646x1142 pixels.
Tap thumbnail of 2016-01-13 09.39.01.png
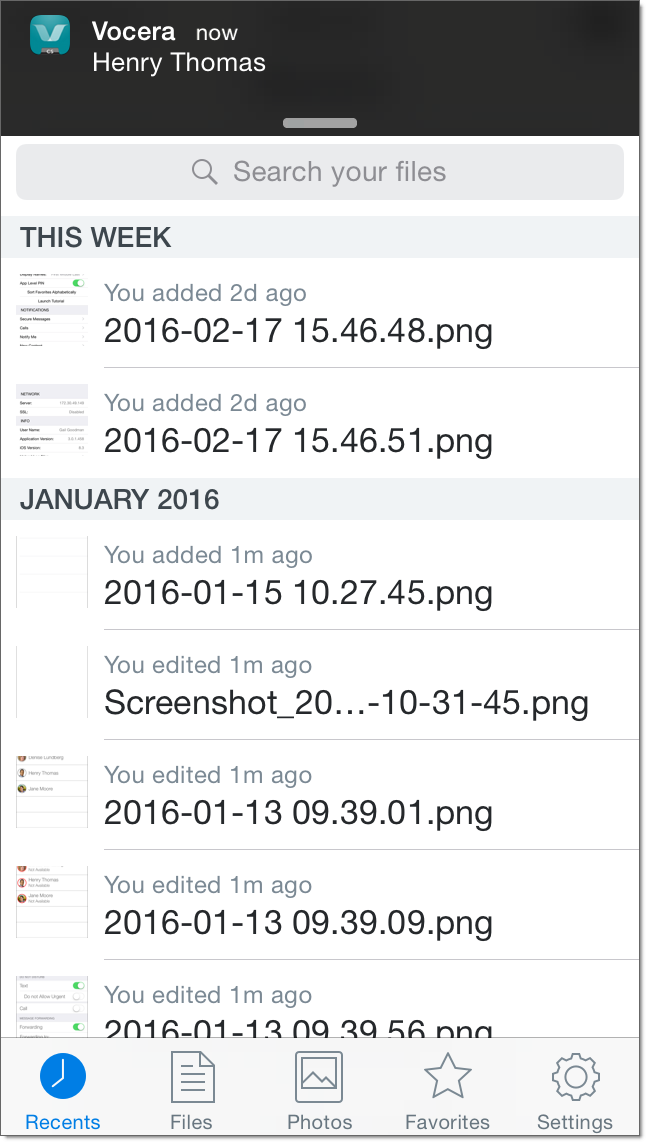[x=52, y=792]
